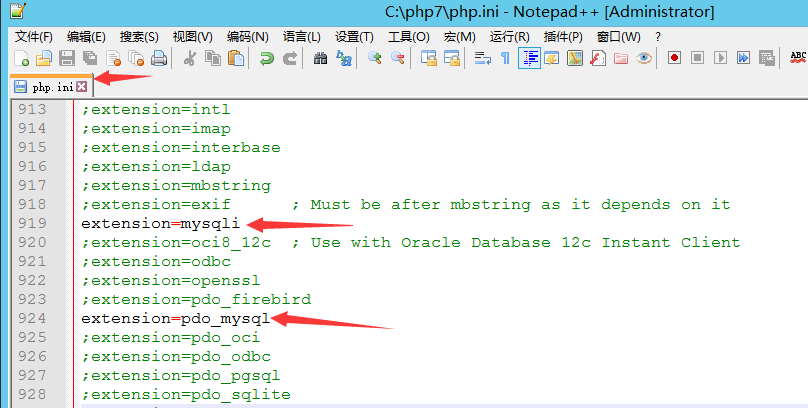The image size is (808, 408).
Task: Open the 插件(P) menu
Action: (563, 36)
